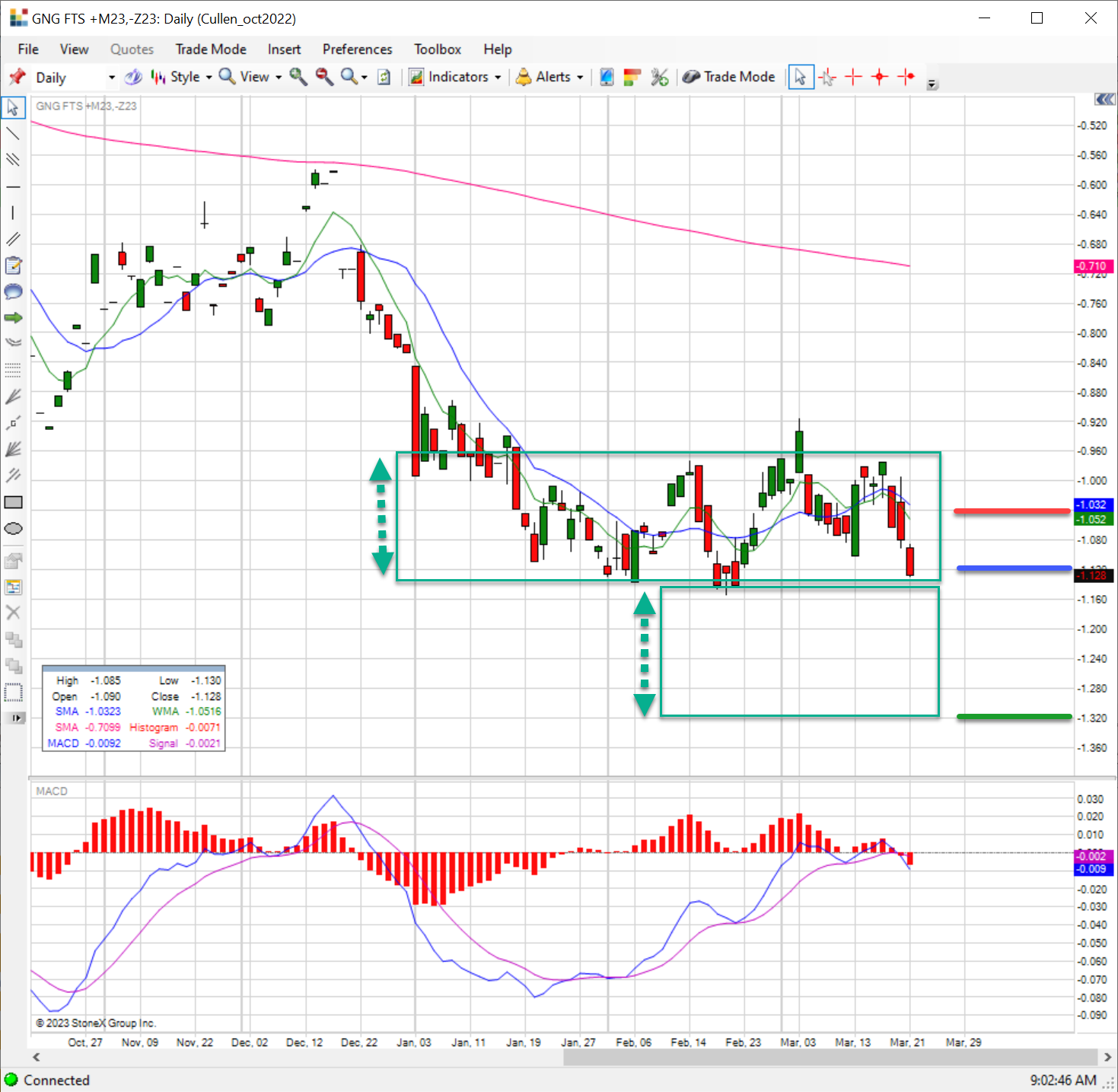Select the vertical line tool
The height and width of the screenshot is (1092, 1118).
click(x=13, y=213)
